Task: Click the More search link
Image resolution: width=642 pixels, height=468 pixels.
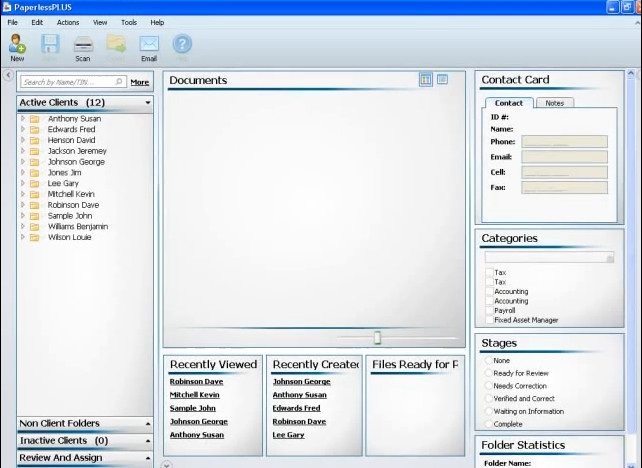Action: 140,82
